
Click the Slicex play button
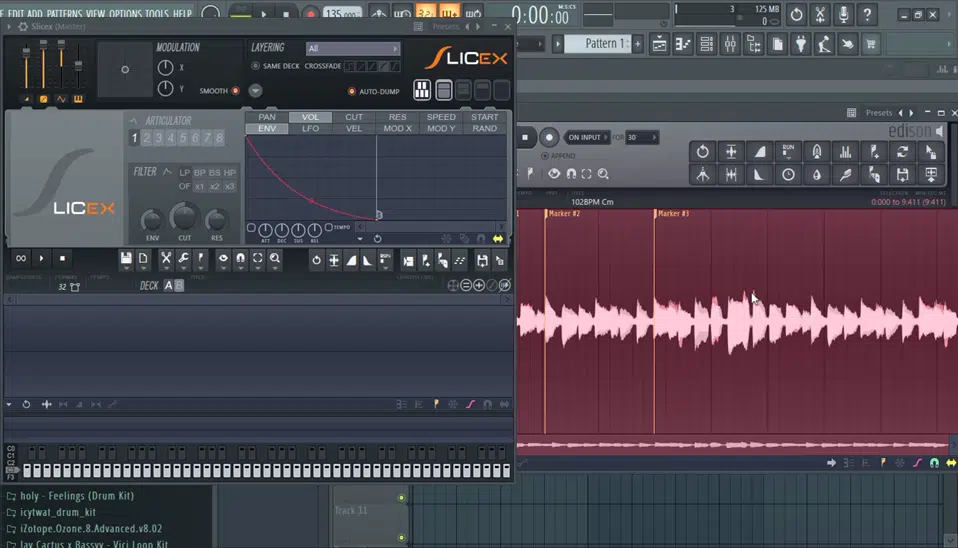[x=42, y=258]
